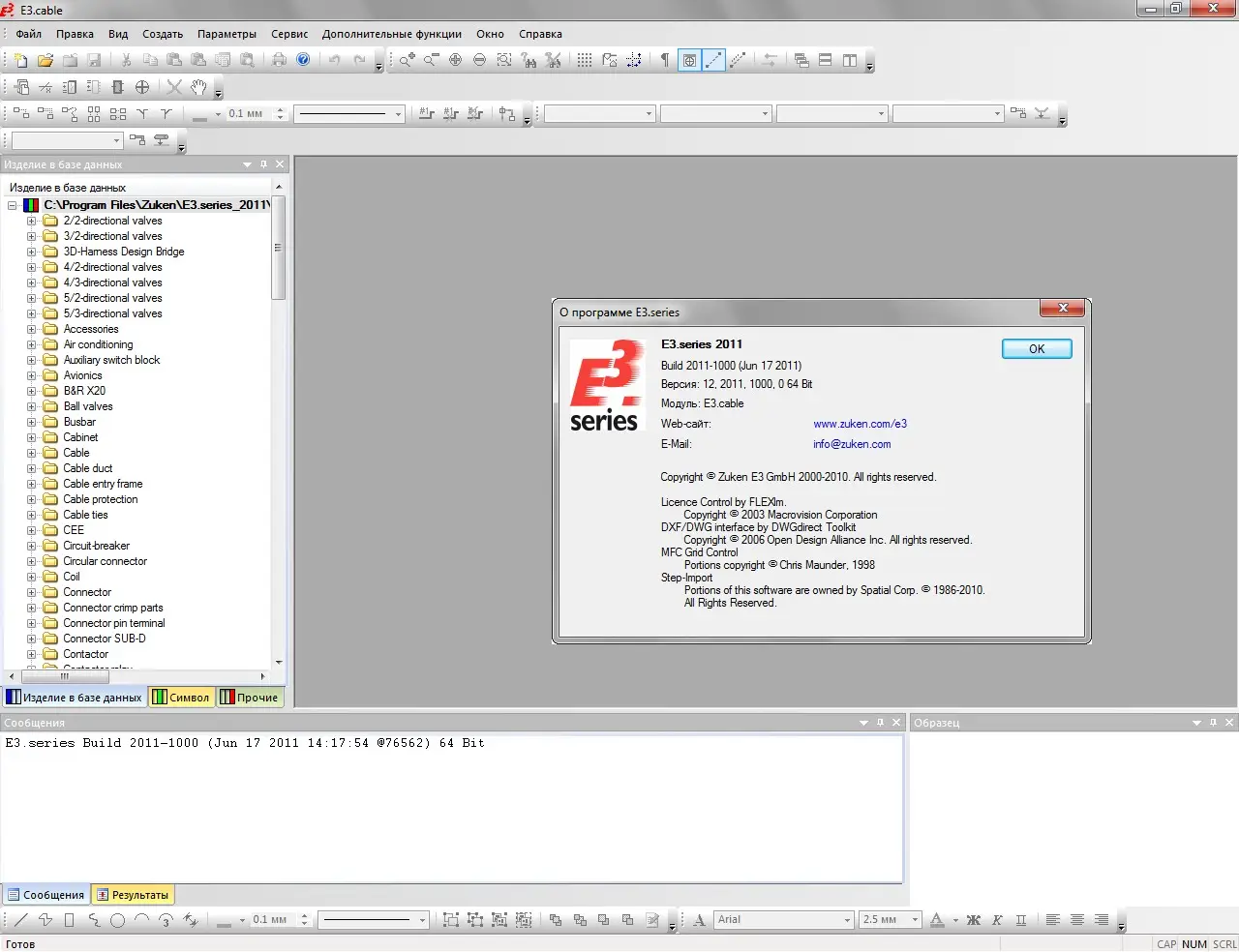Expand the Accessories folder node
The width and height of the screenshot is (1239, 952).
(x=31, y=329)
